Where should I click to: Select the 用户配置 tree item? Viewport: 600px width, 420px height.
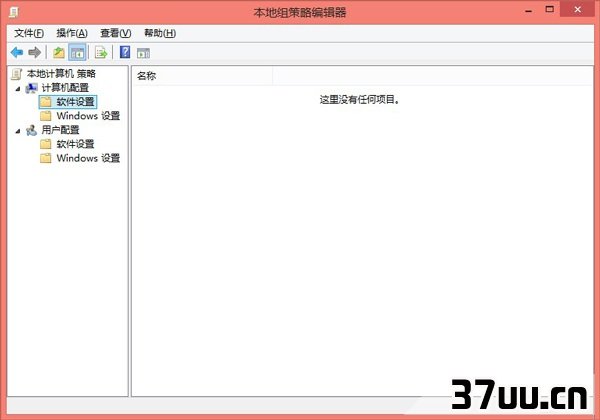coord(60,130)
